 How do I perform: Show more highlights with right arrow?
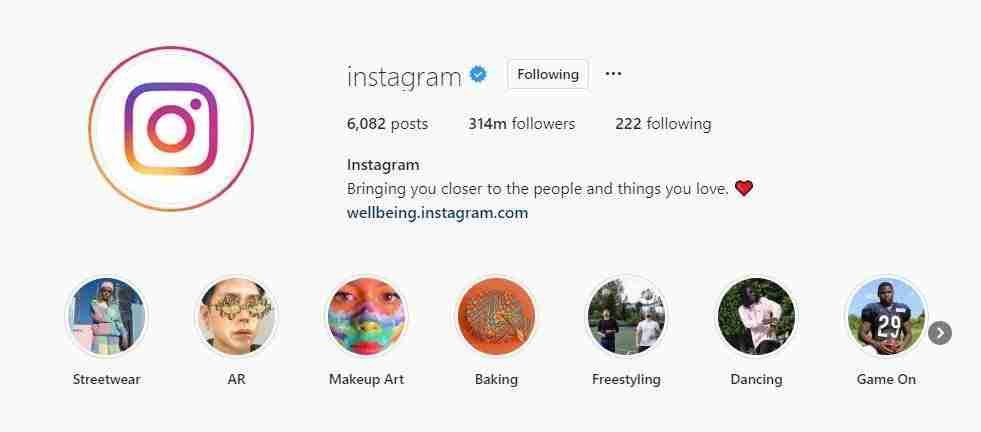tap(940, 333)
